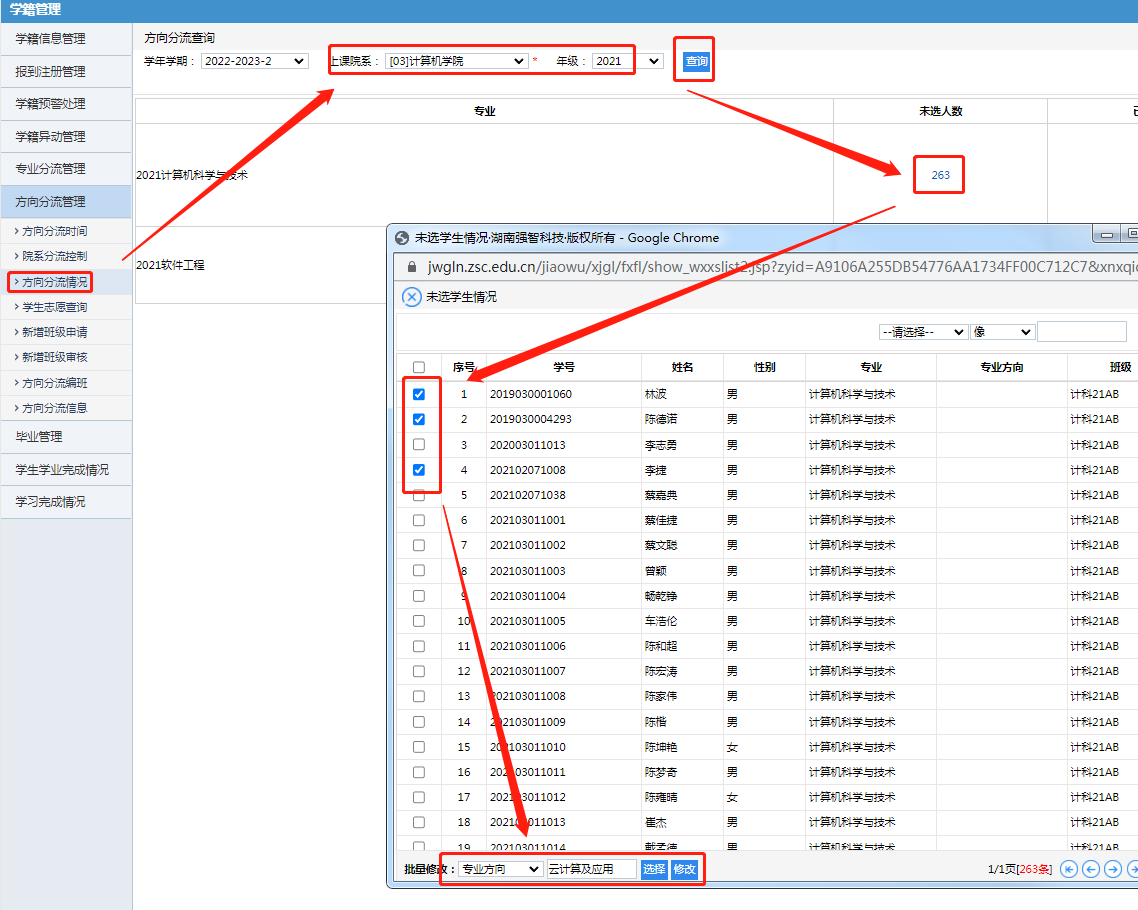Screen dimensions: 1138x910
Task: Open 学籍预警处理 in the sidebar
Action: (x=66, y=104)
